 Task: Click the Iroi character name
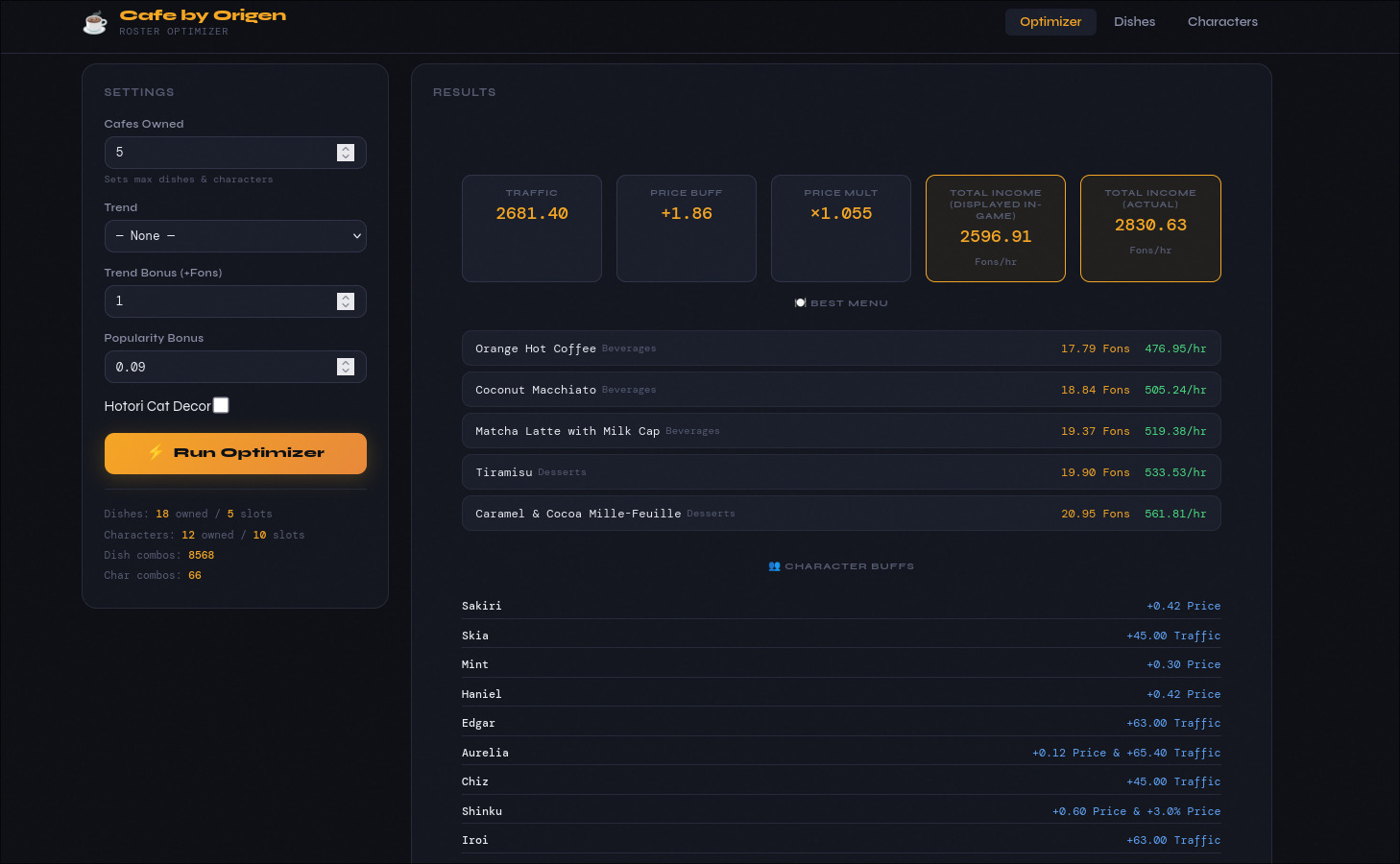[x=474, y=840]
